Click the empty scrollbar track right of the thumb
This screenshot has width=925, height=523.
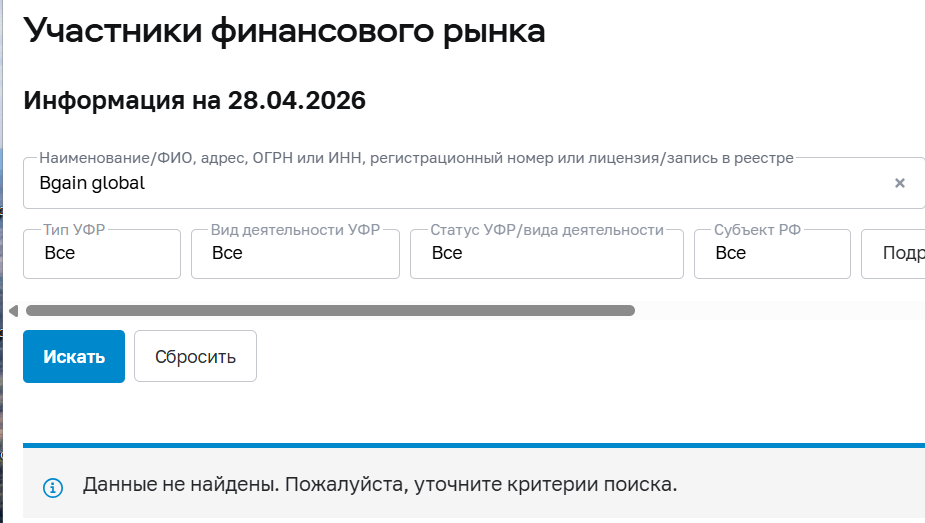tap(780, 311)
